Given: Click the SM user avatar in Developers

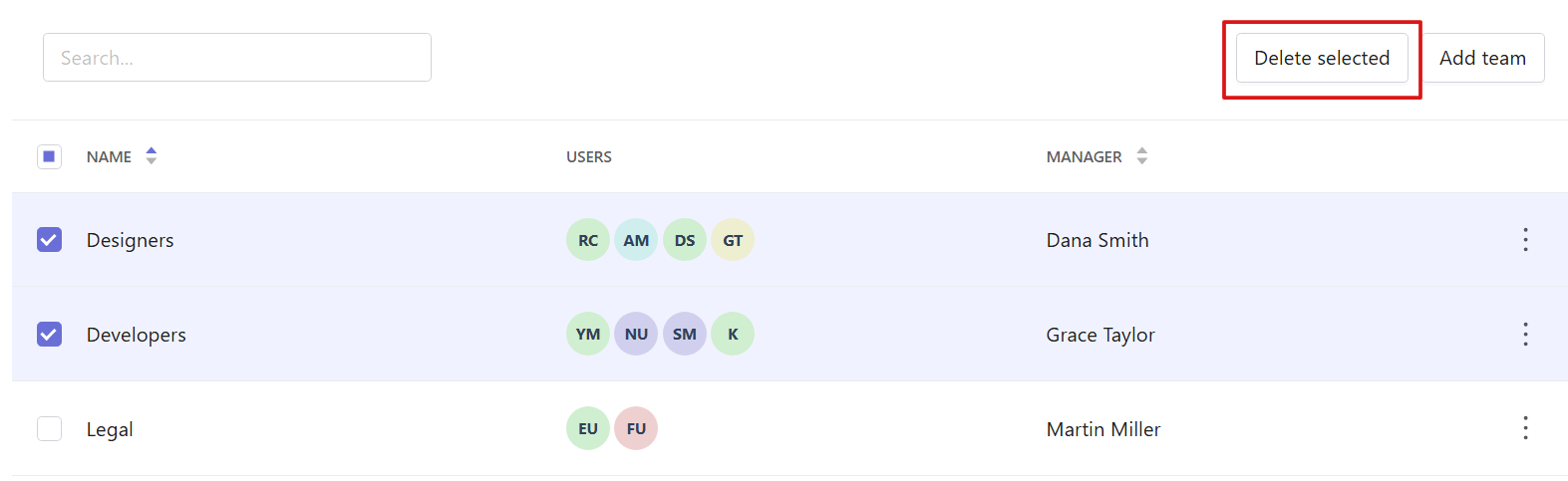Looking at the screenshot, I should (x=685, y=334).
